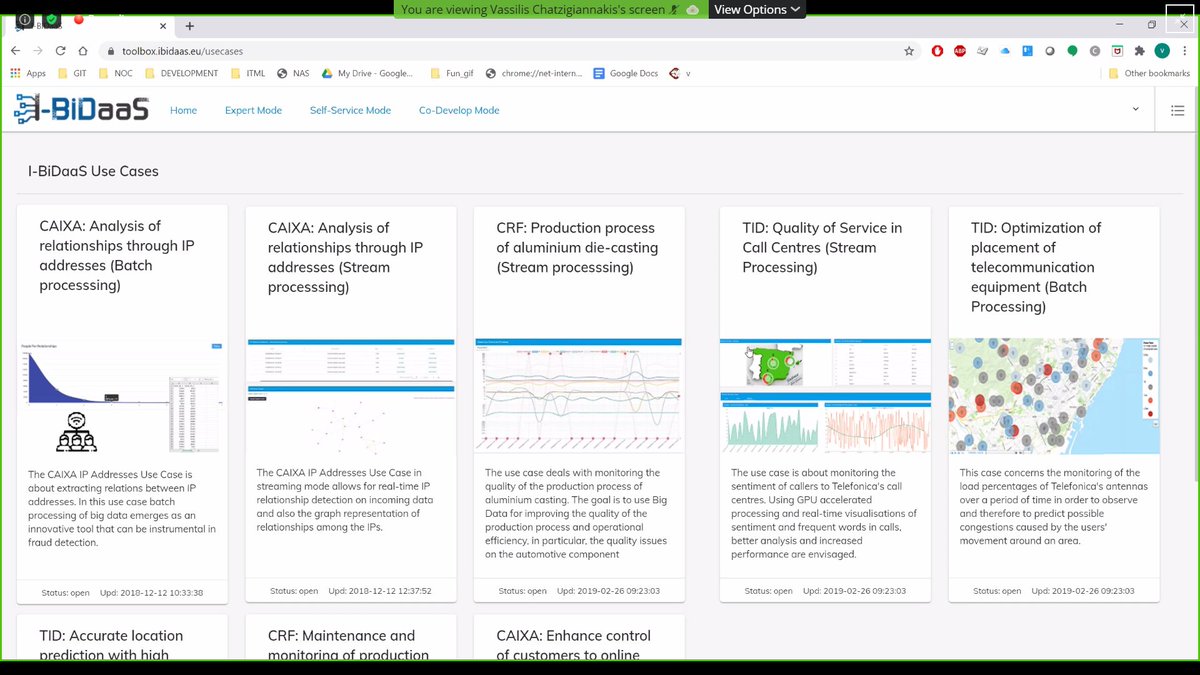Click the TID antenna map thumbnail
Image resolution: width=1200 pixels, height=675 pixels.
point(1054,396)
